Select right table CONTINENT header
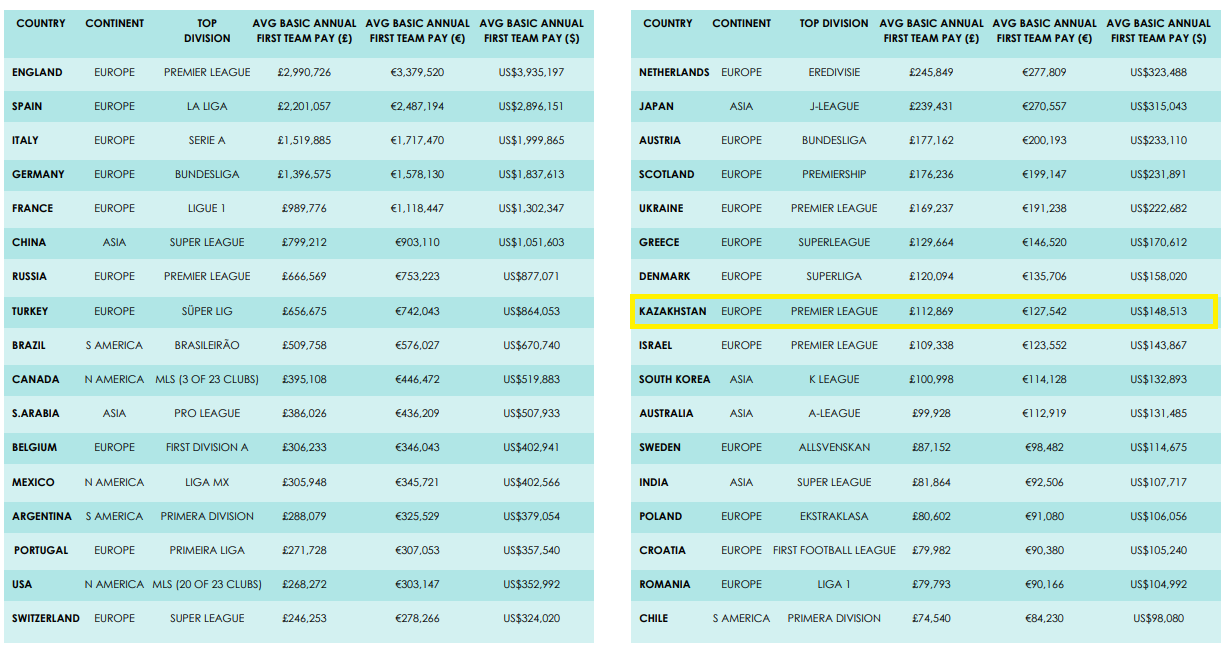Image resolution: width=1227 pixels, height=651 pixels. pyautogui.click(x=741, y=23)
